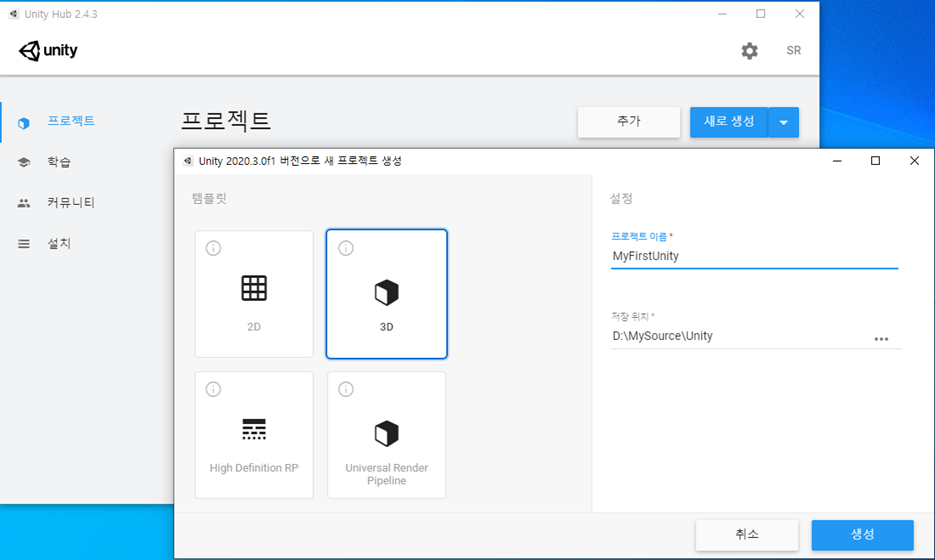Open the 설치 sidebar section

point(59,243)
